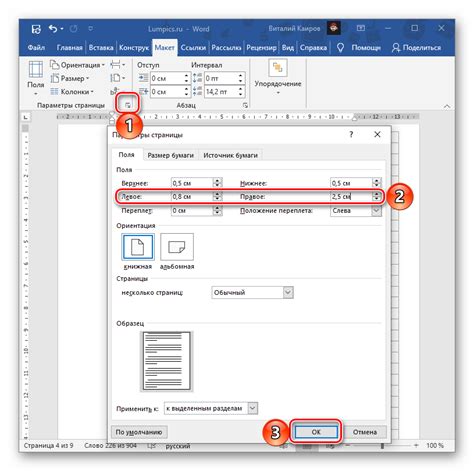This screenshot has width=474, height=471.
Task: Open the Источник бумаги tab
Action: point(230,155)
